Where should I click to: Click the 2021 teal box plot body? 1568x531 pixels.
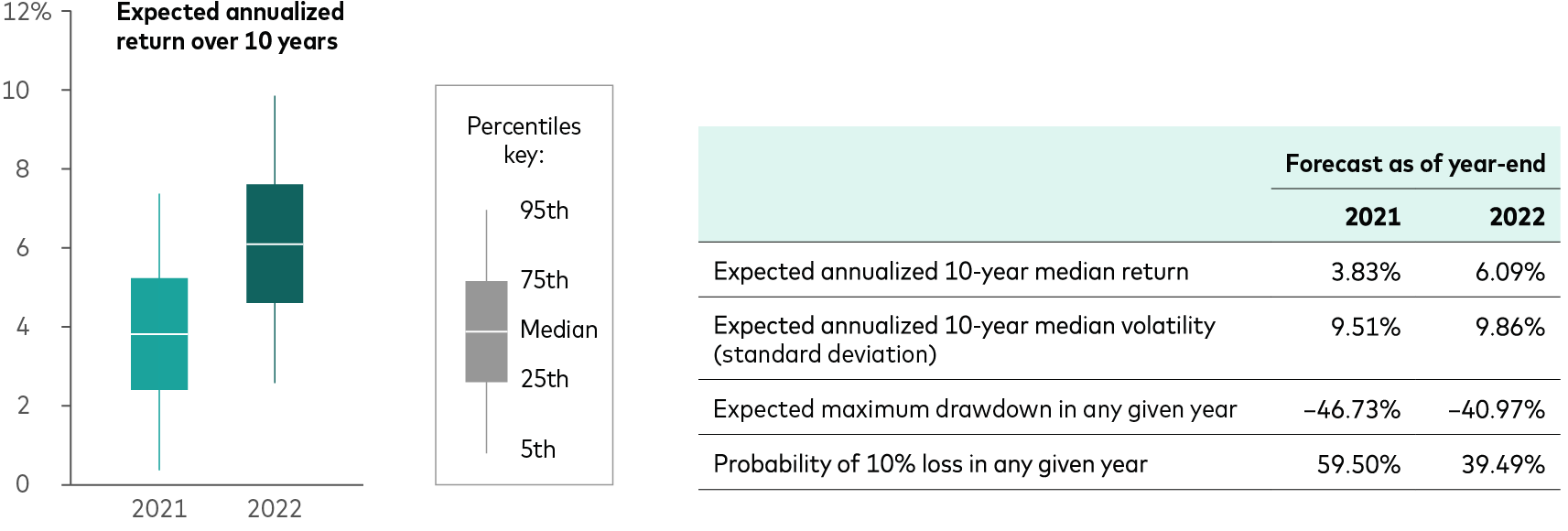159,334
